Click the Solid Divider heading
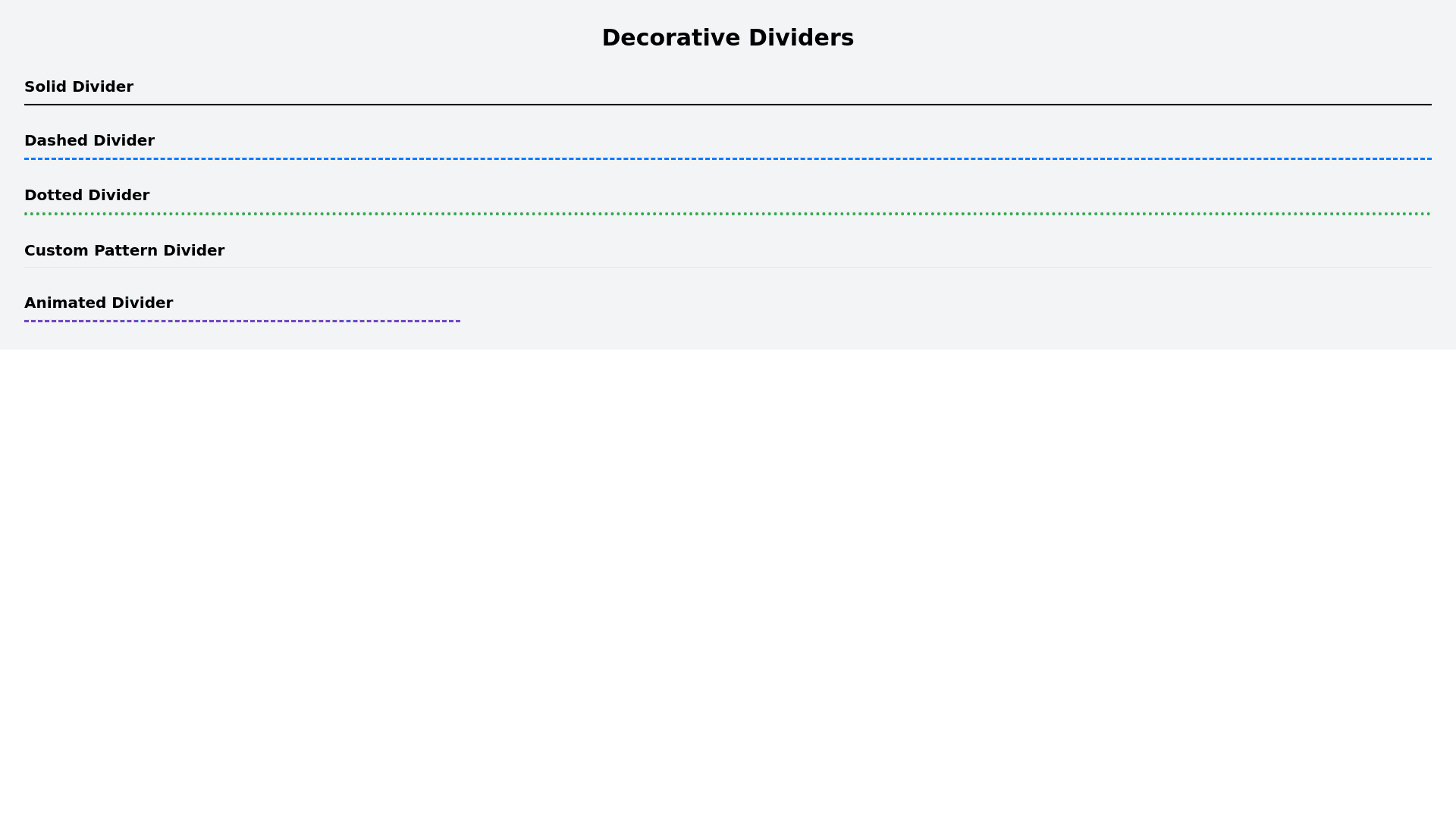 point(79,86)
